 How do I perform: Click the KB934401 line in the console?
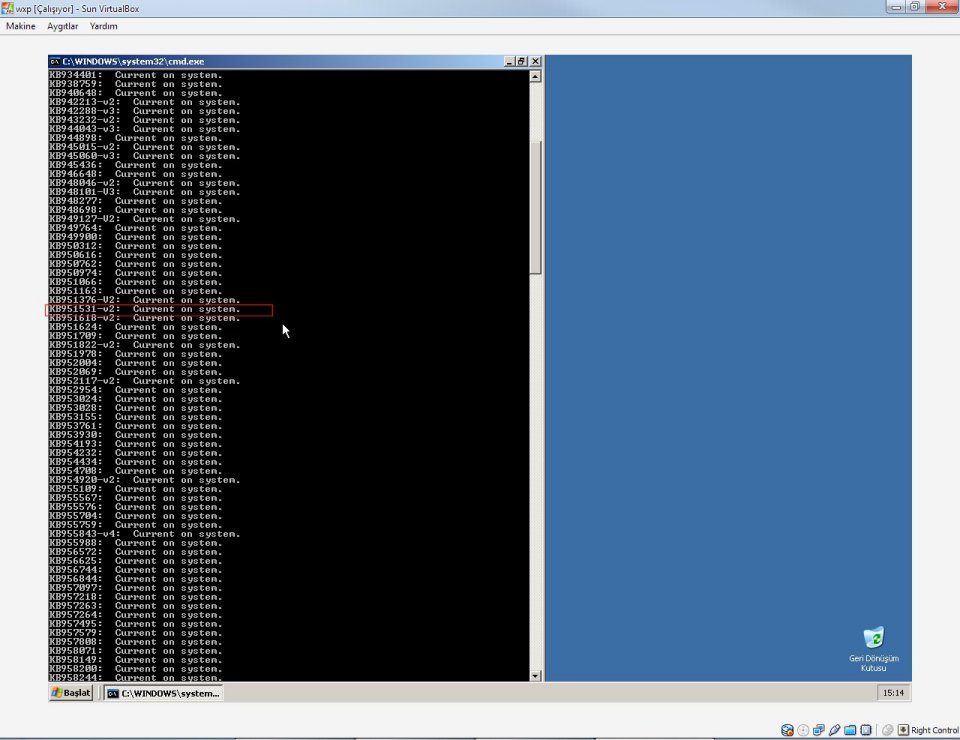pyautogui.click(x=136, y=75)
